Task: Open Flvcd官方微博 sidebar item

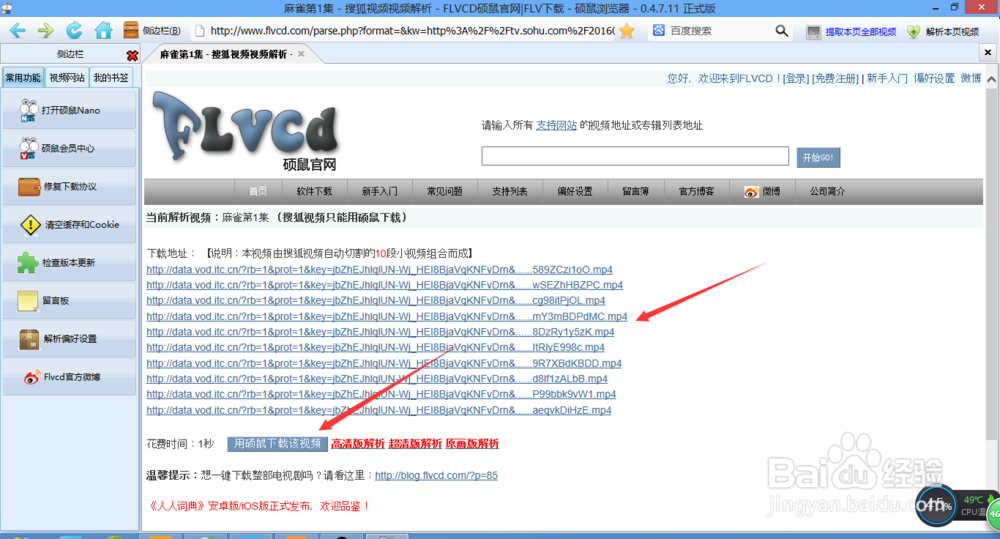Action: point(70,377)
